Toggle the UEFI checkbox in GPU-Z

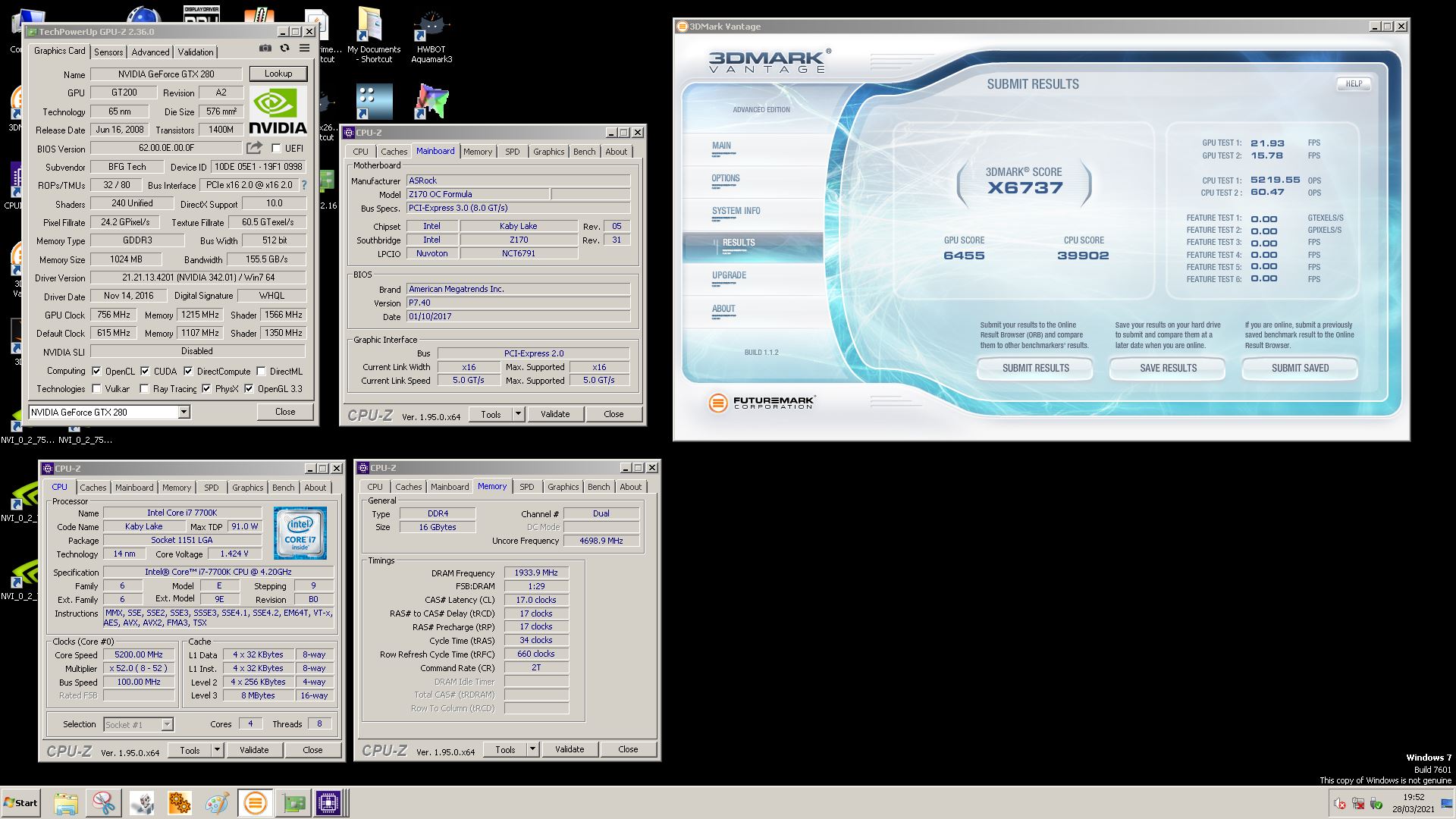276,148
